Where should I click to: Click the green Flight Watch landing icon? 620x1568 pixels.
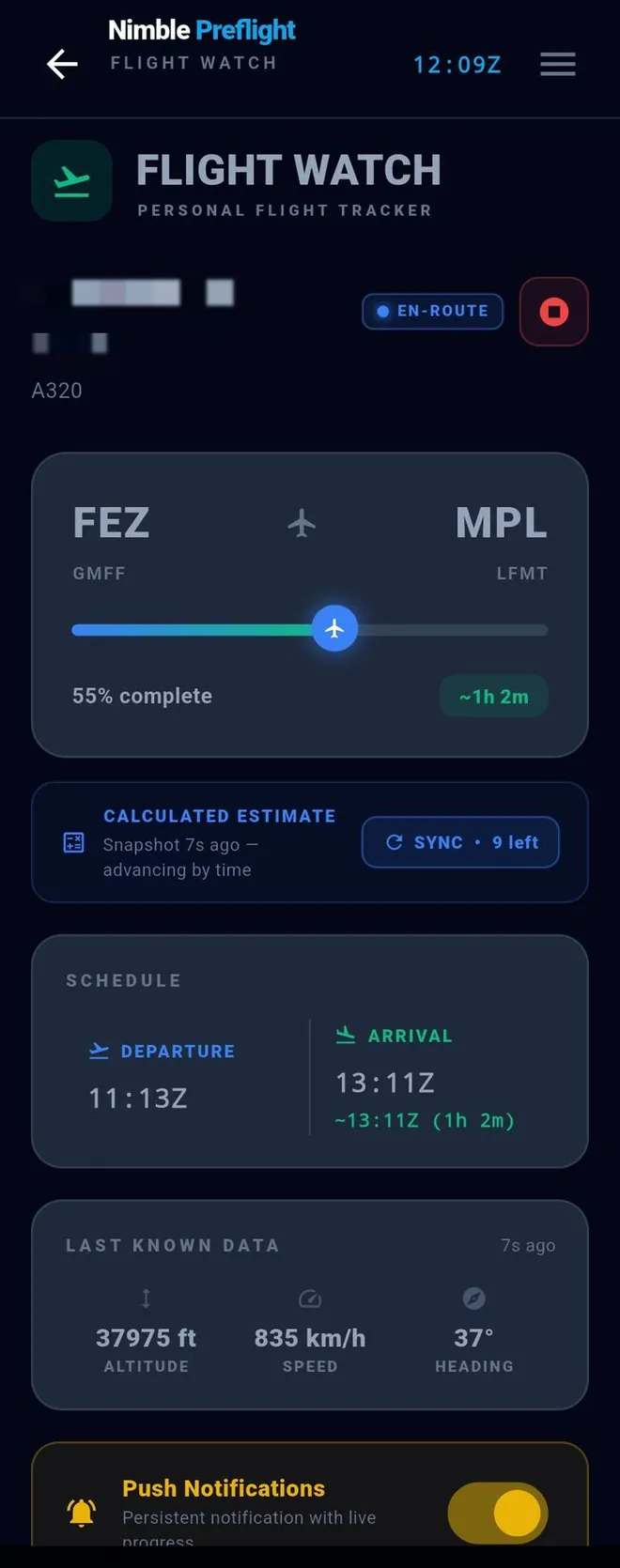coord(71,181)
